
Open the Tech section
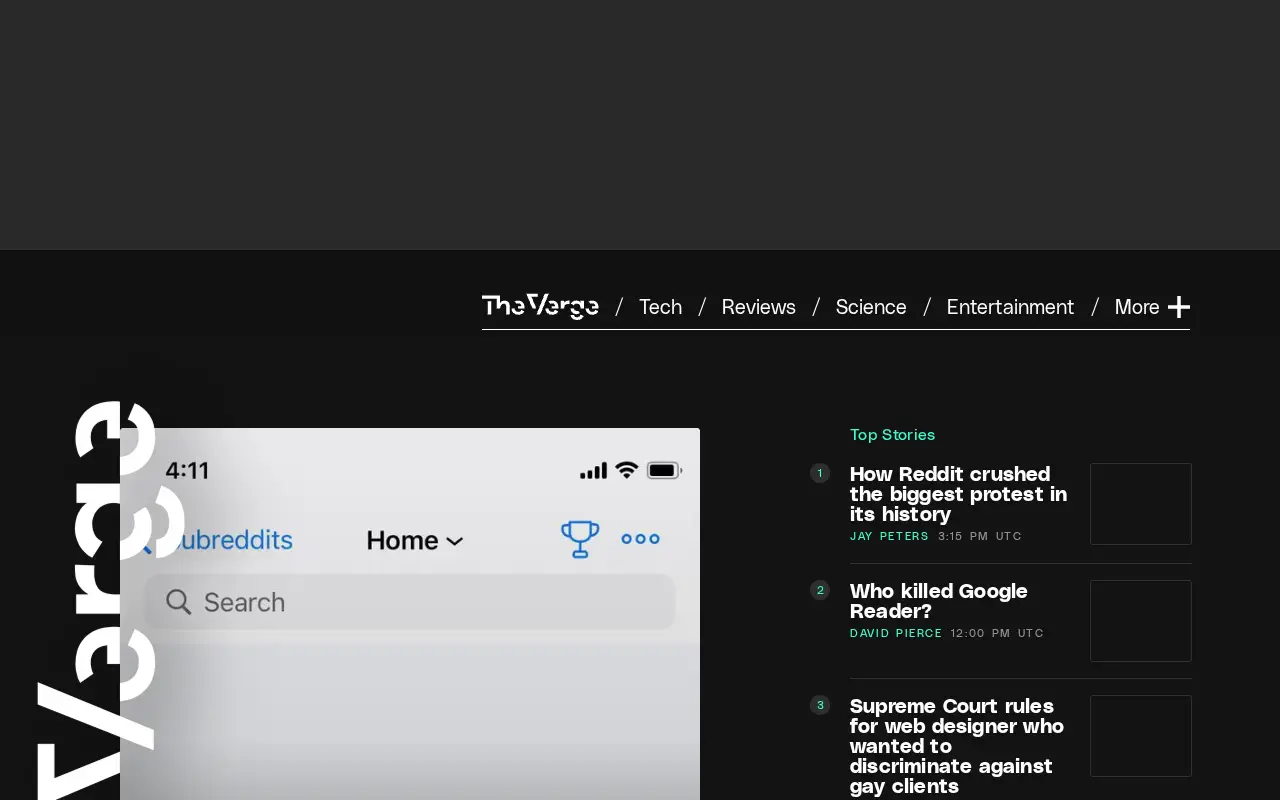pyautogui.click(x=660, y=307)
